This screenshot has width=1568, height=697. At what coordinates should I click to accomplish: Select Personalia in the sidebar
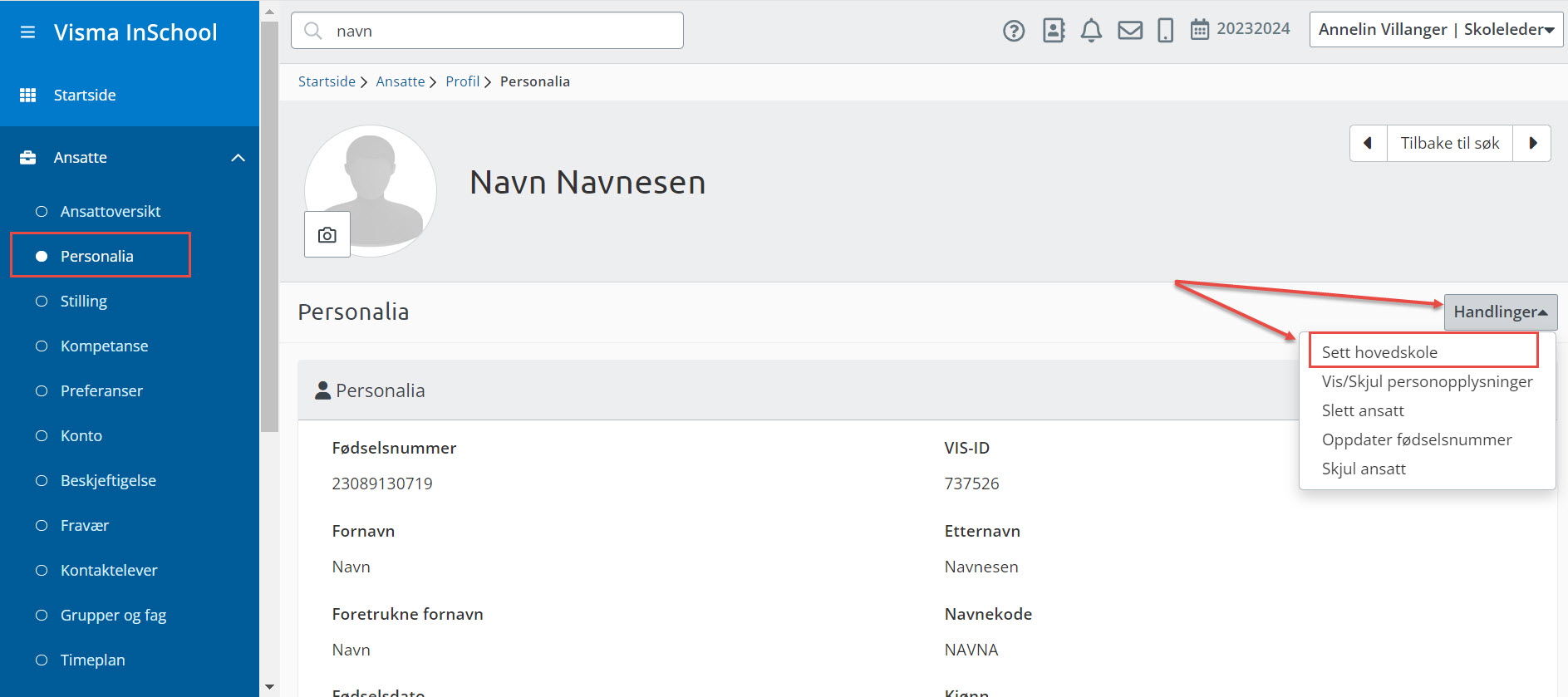point(96,256)
